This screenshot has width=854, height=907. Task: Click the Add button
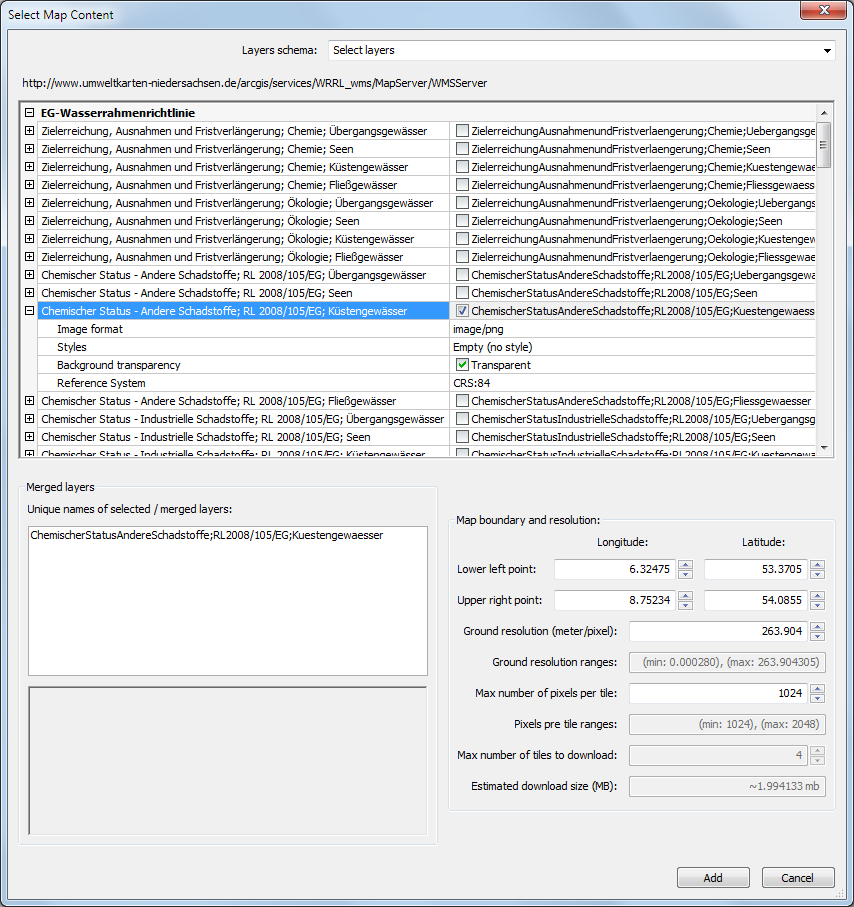coord(712,878)
